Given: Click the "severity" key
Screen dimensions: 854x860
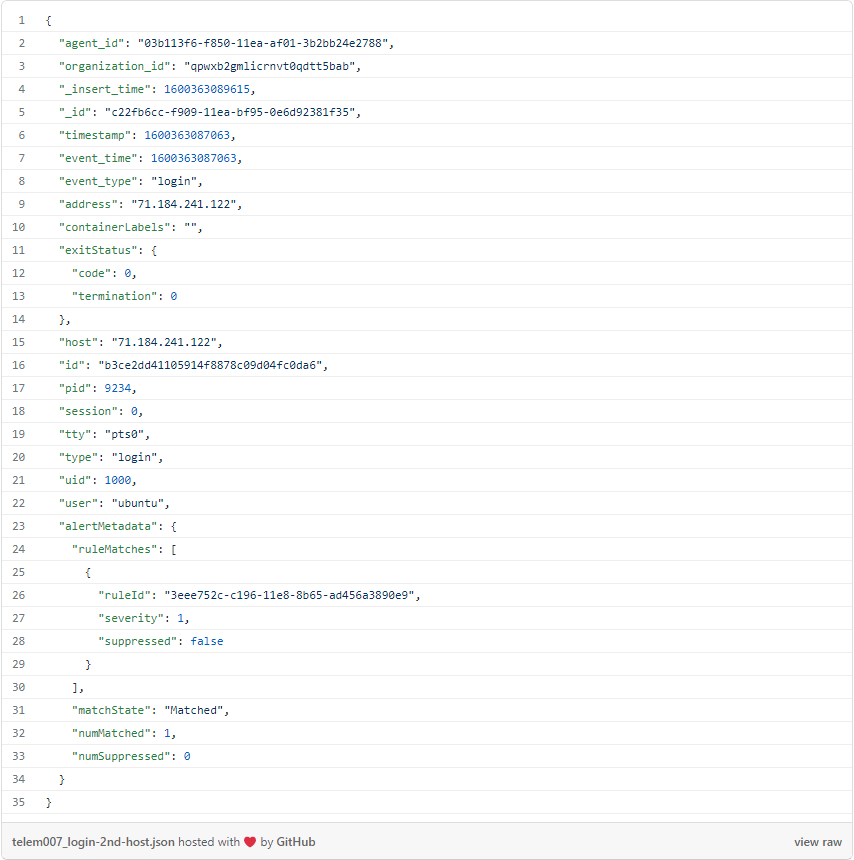Looking at the screenshot, I should tap(131, 619).
